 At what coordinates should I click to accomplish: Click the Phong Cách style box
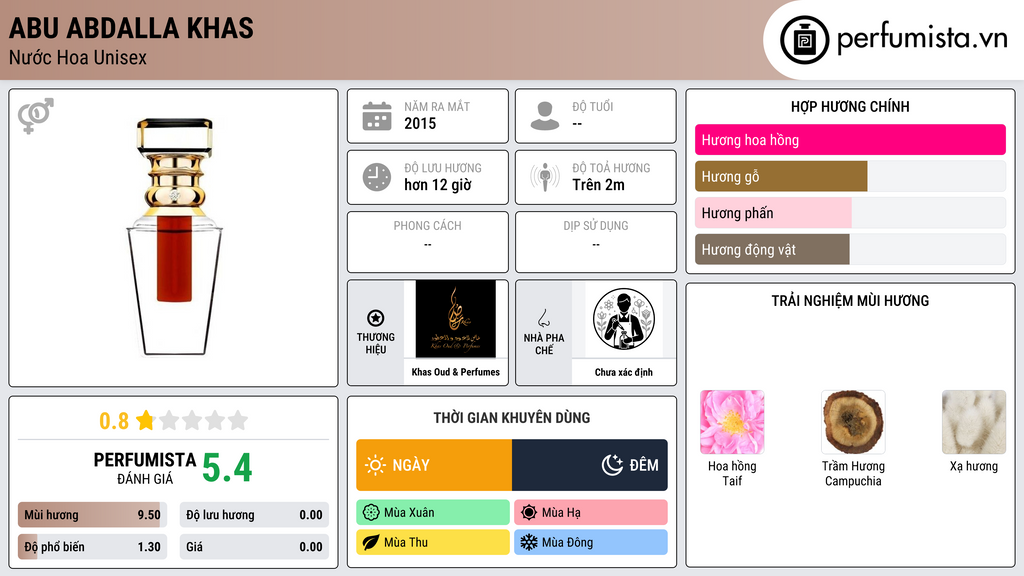428,242
